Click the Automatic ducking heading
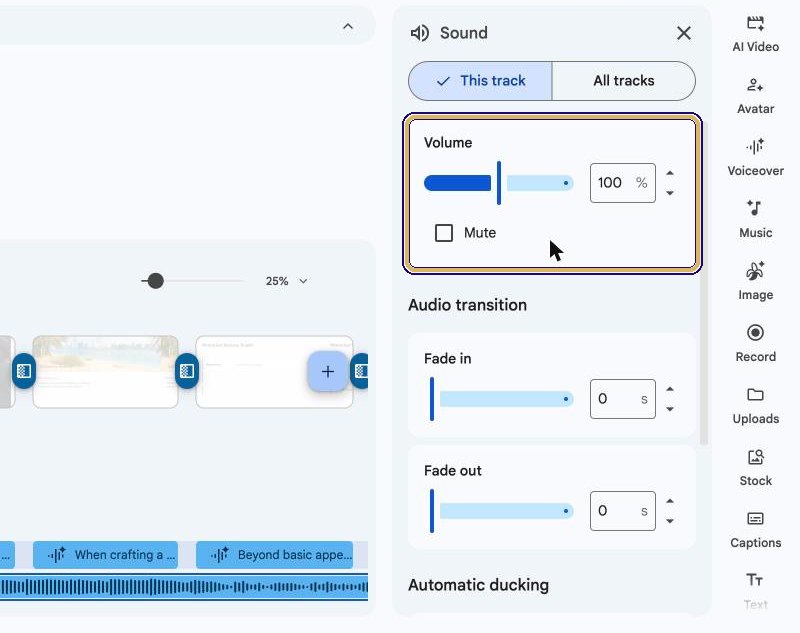 pyautogui.click(x=479, y=585)
